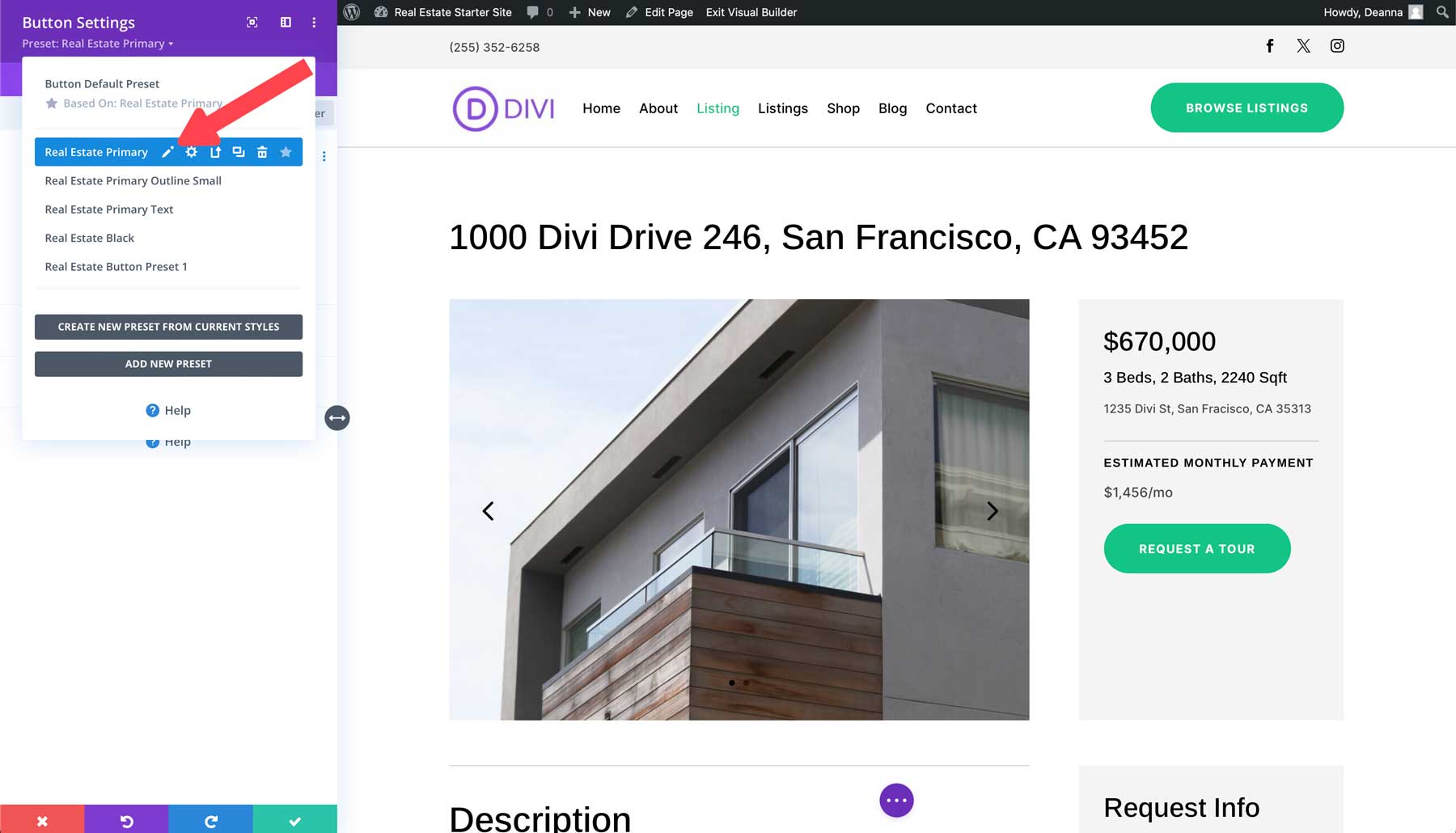Screen dimensions: 1456x833
Task: Select the second carousel dot indicator
Action: 746,683
